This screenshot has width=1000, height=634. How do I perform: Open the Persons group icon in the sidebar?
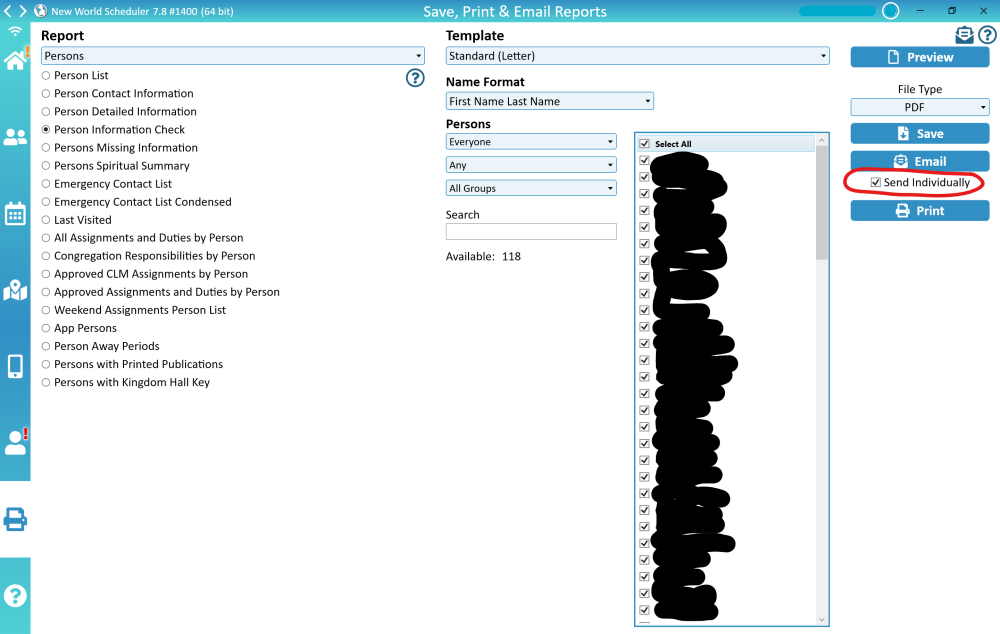15,137
